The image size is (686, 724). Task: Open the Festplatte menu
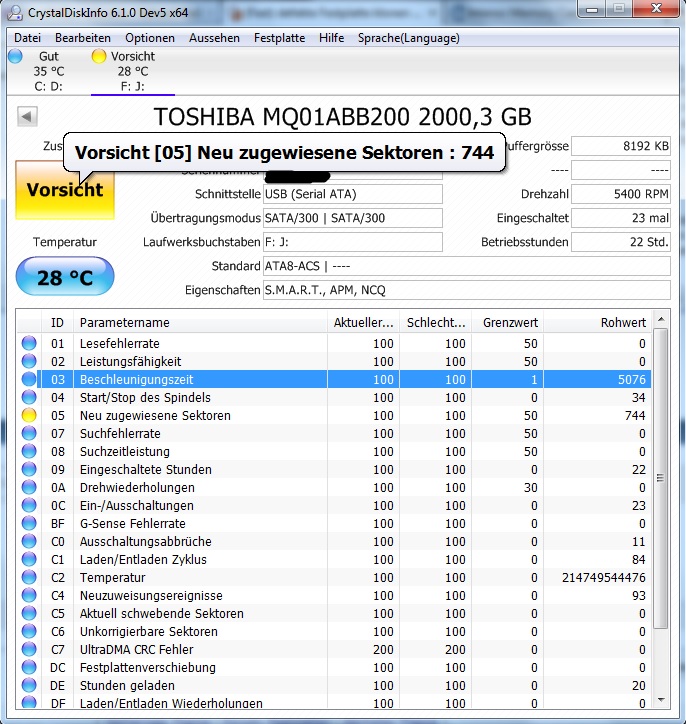pyautogui.click(x=279, y=38)
